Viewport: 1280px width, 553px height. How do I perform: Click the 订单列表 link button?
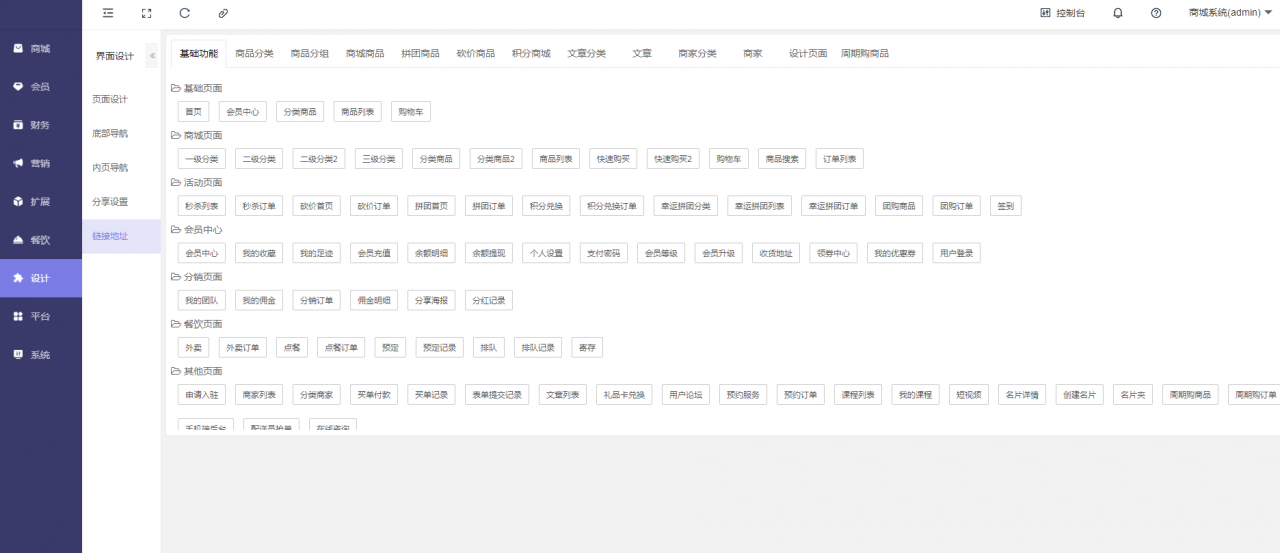click(840, 159)
